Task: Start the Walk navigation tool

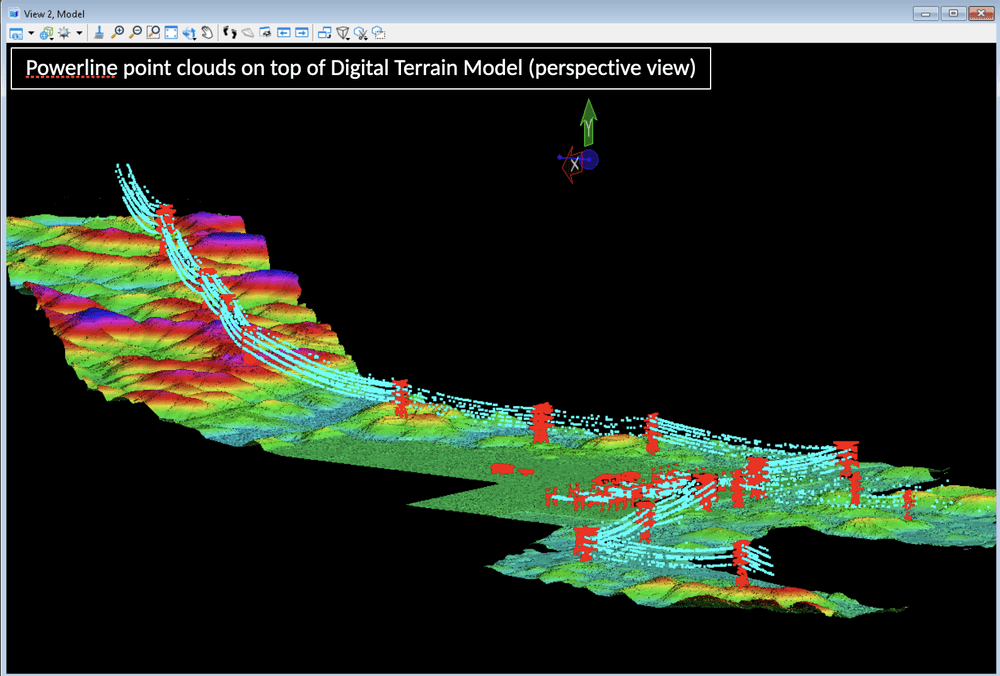Action: click(x=229, y=33)
